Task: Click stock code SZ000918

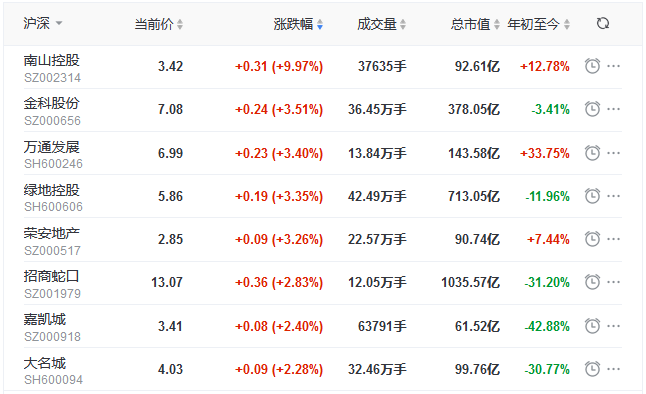Action: 52,337
